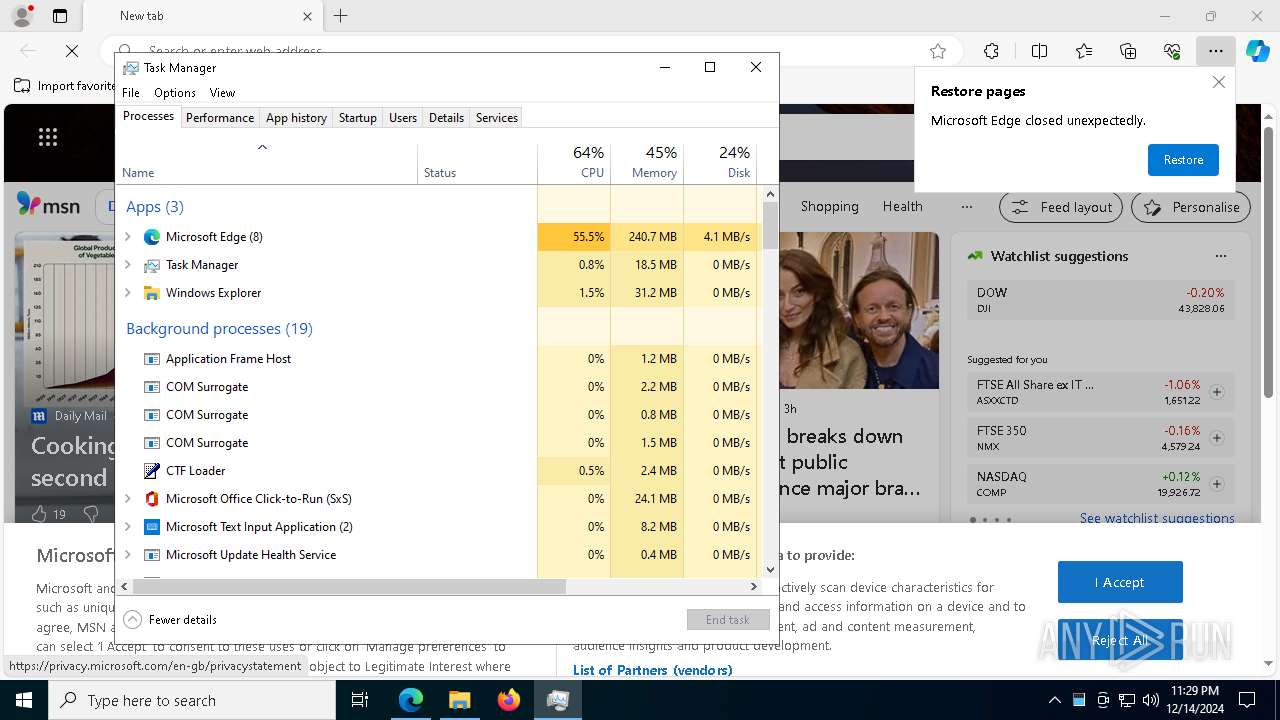Switch to the App history tab
This screenshot has height=720, width=1280.
click(x=296, y=118)
